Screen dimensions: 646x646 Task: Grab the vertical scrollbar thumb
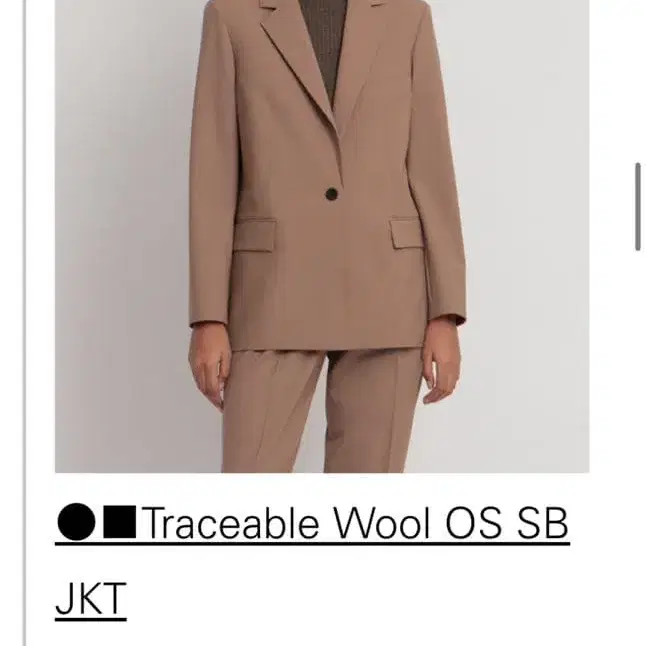[638, 206]
